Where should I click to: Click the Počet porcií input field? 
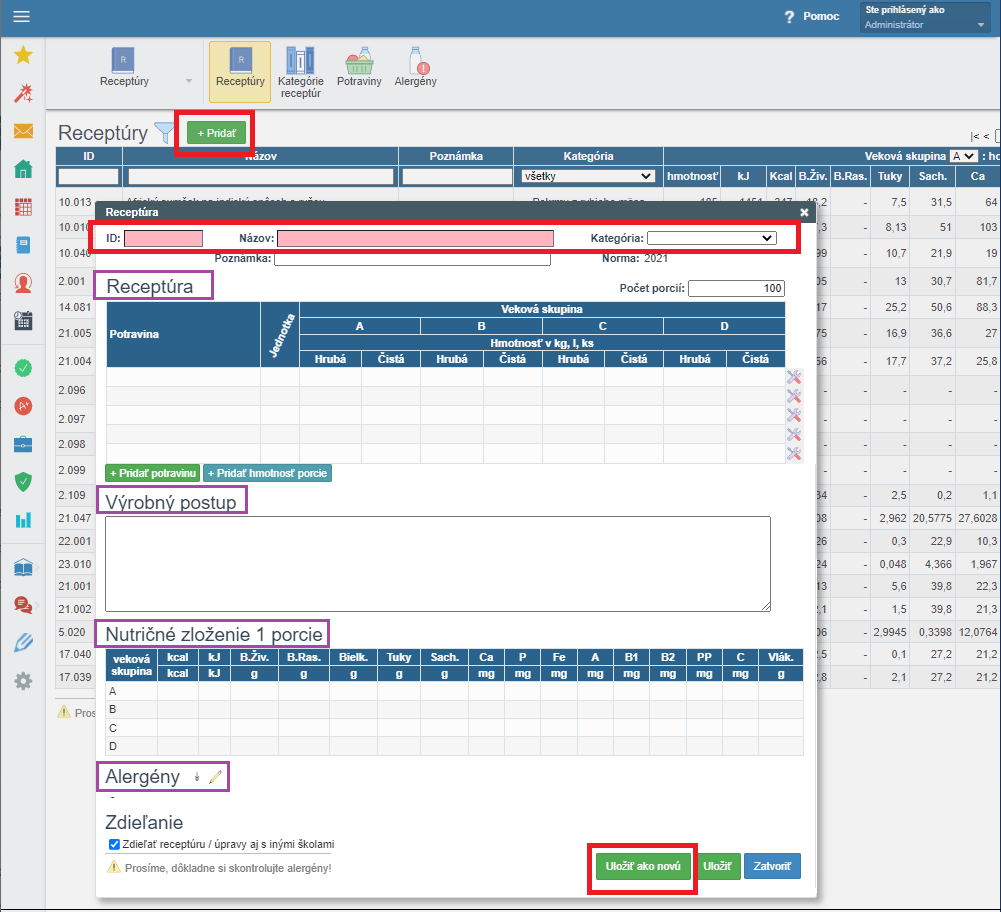pyautogui.click(x=736, y=288)
